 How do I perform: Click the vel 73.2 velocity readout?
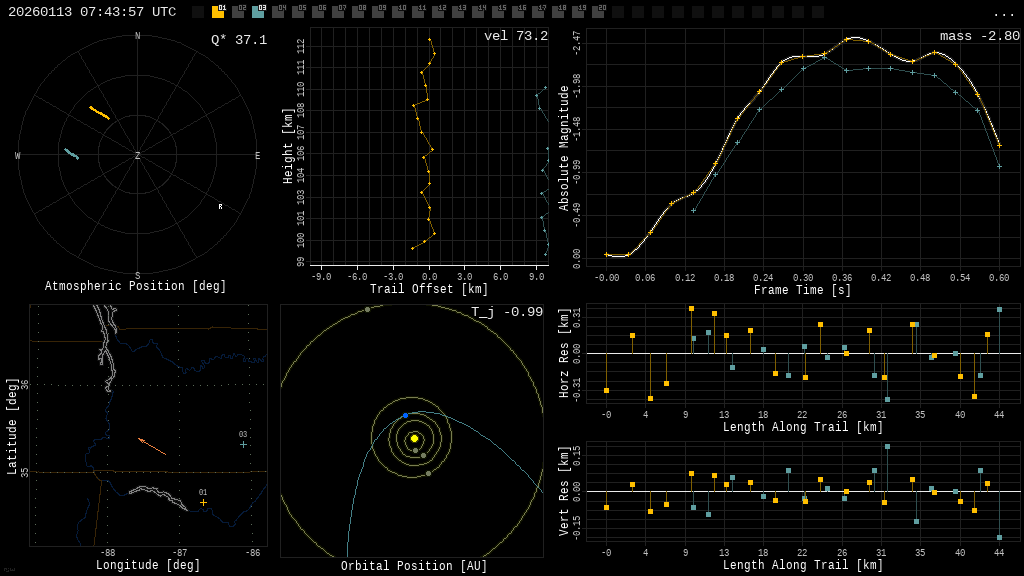pyautogui.click(x=515, y=36)
